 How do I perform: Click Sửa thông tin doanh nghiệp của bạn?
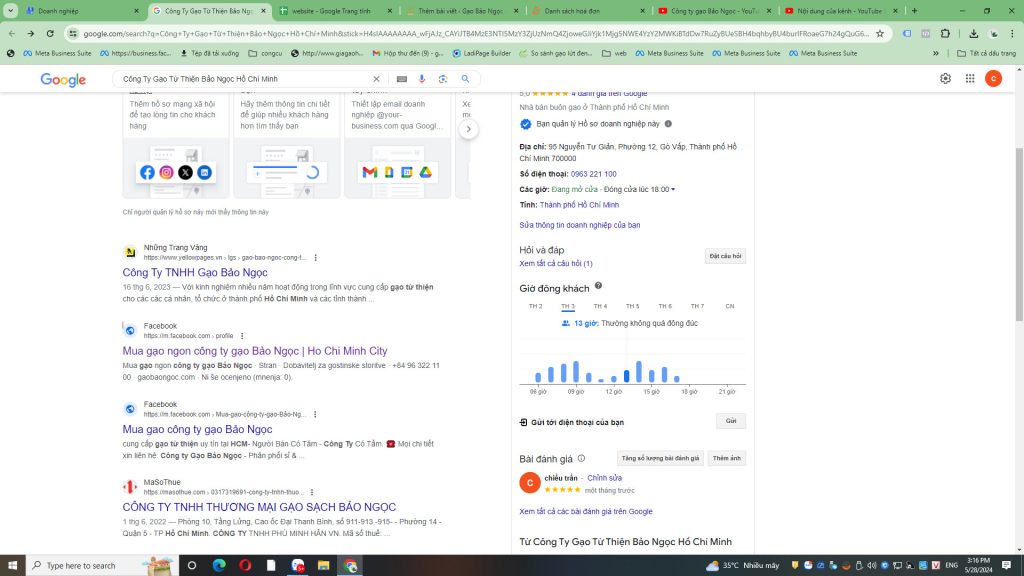[x=579, y=225]
